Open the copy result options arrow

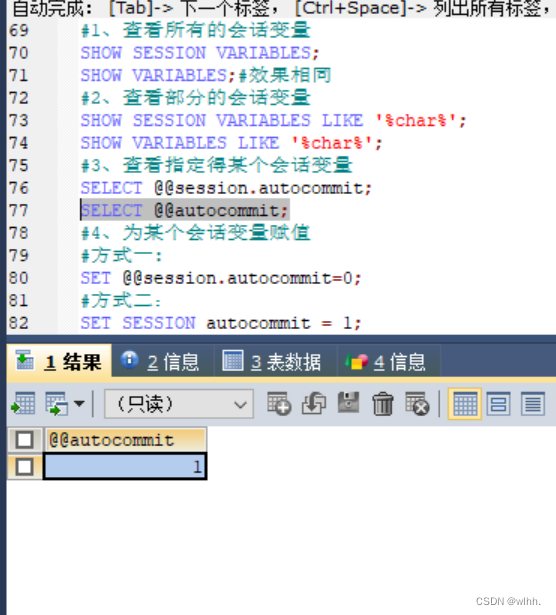pos(79,403)
